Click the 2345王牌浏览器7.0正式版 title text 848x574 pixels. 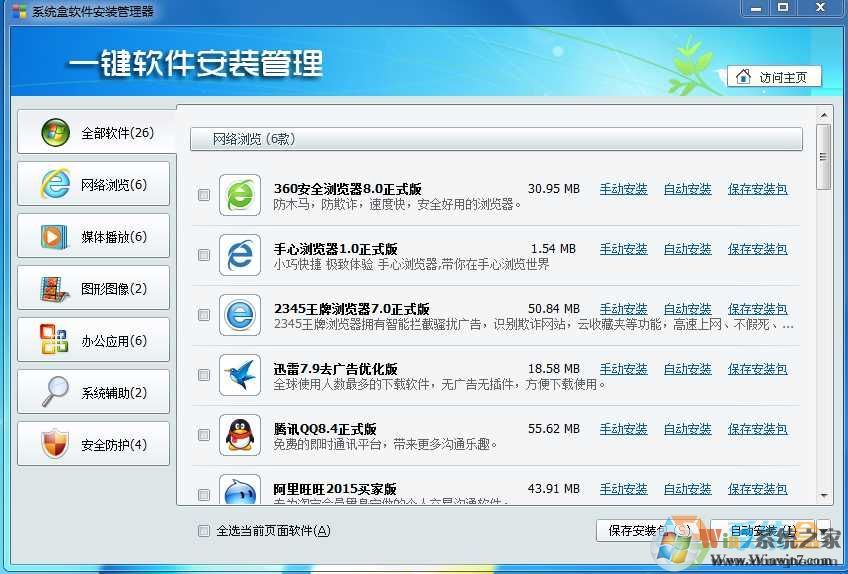tap(352, 309)
